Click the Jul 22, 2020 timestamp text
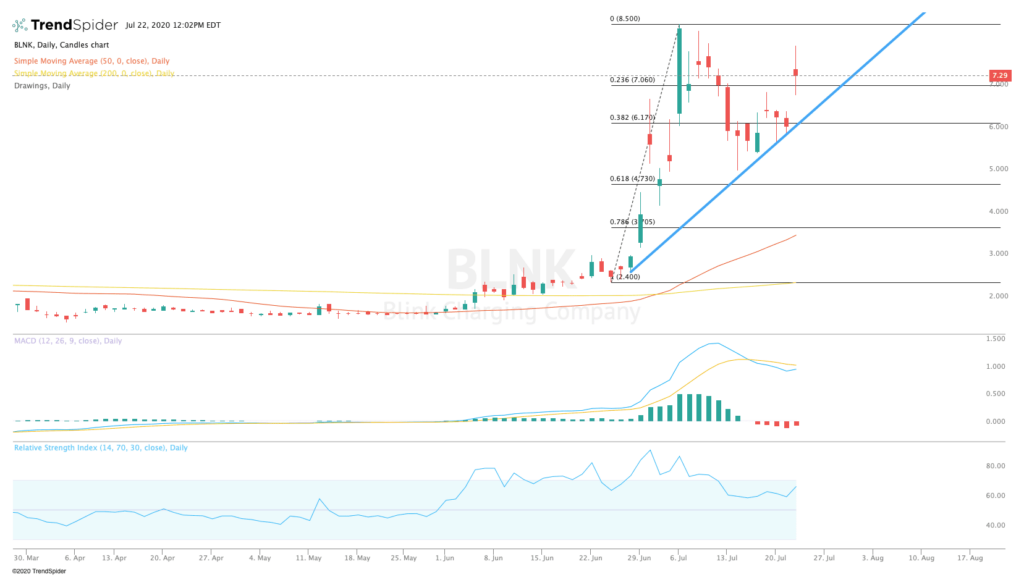The image size is (1024, 577). click(173, 25)
